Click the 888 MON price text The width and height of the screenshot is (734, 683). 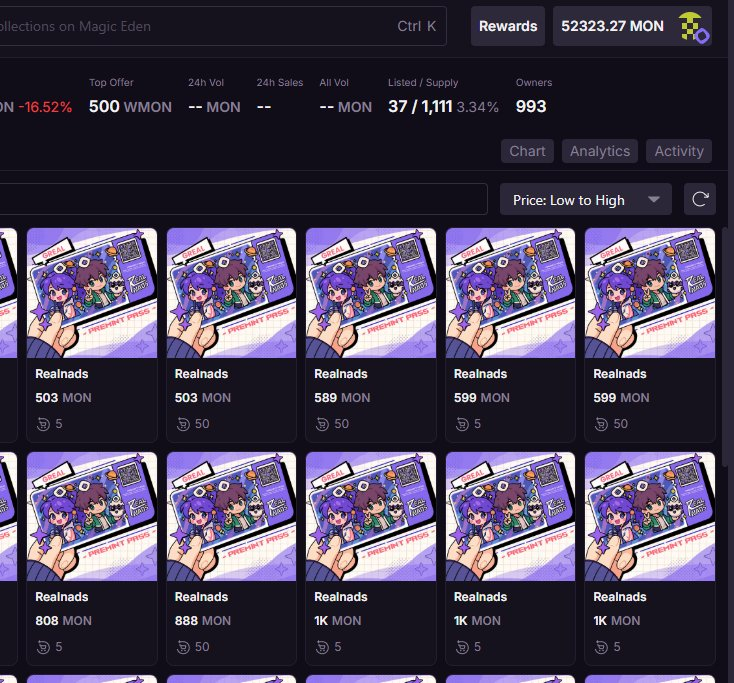[203, 621]
